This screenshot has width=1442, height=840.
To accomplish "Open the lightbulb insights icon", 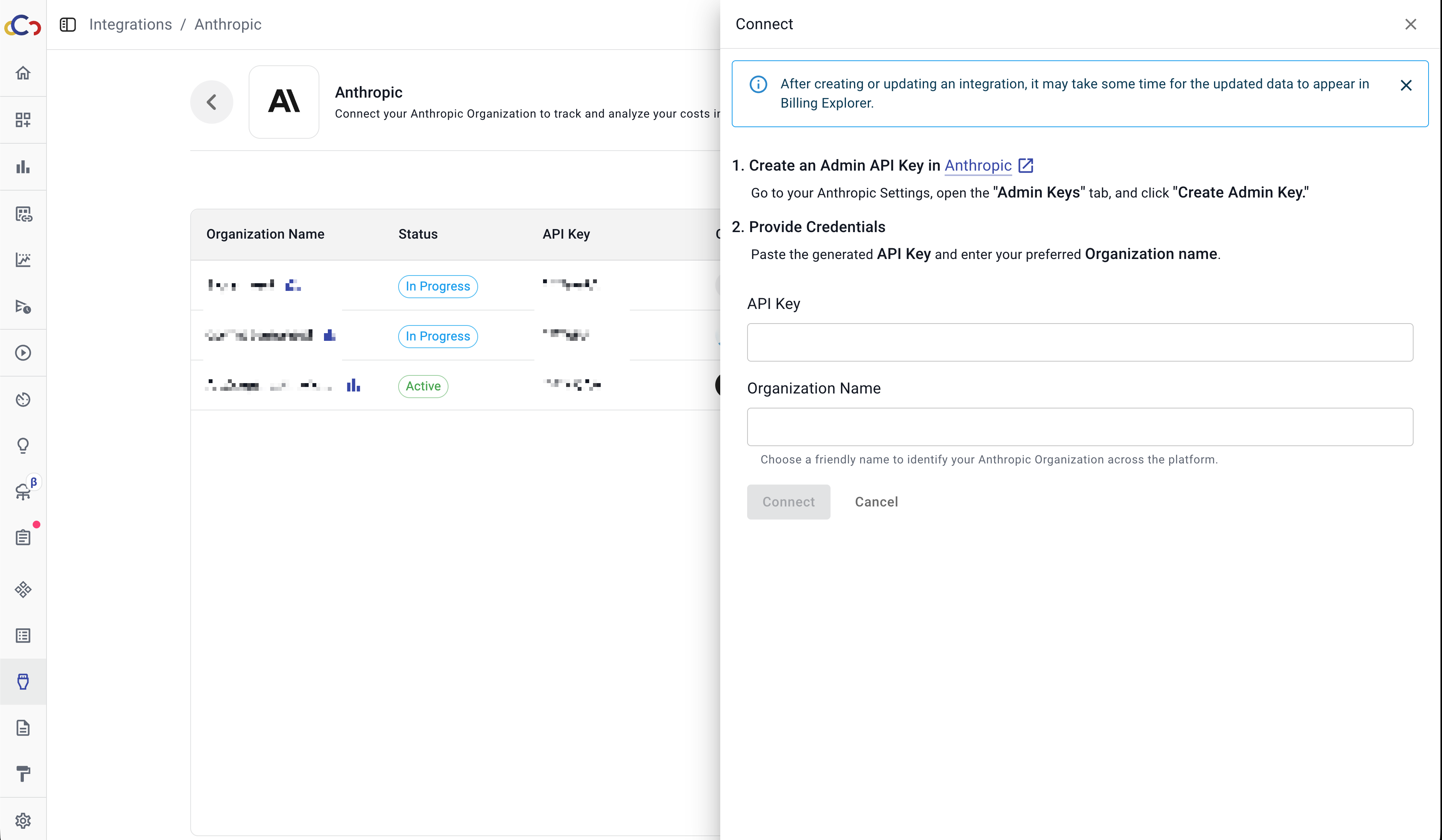I will pyautogui.click(x=23, y=445).
